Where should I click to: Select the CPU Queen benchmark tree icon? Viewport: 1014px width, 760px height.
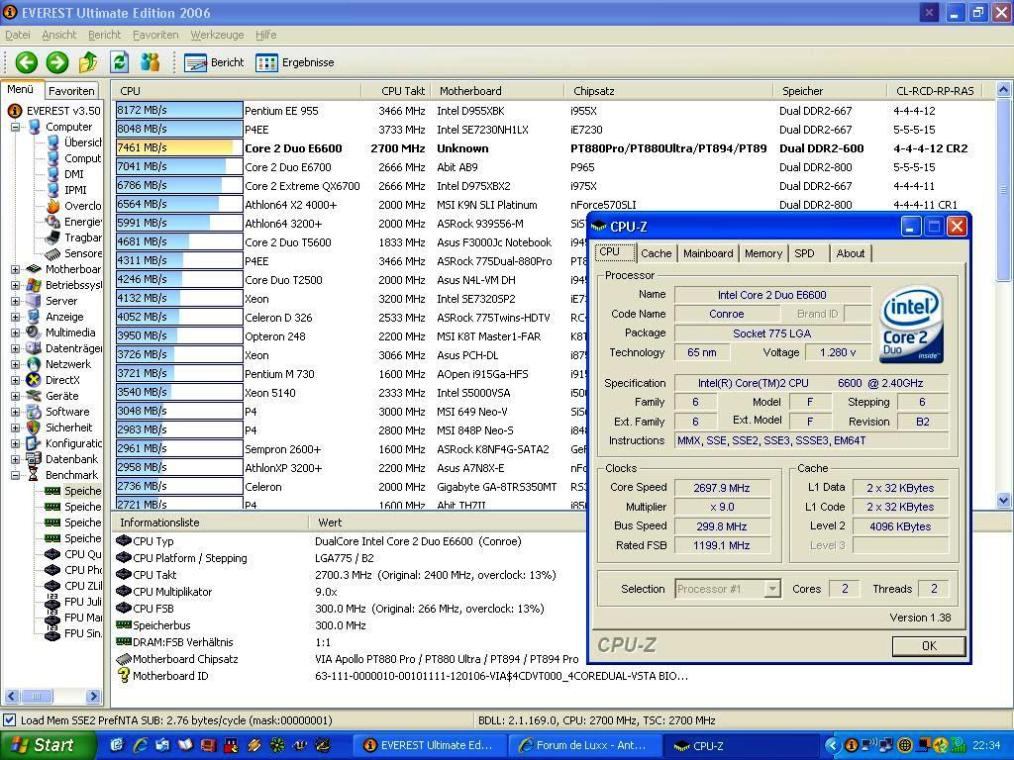point(53,554)
